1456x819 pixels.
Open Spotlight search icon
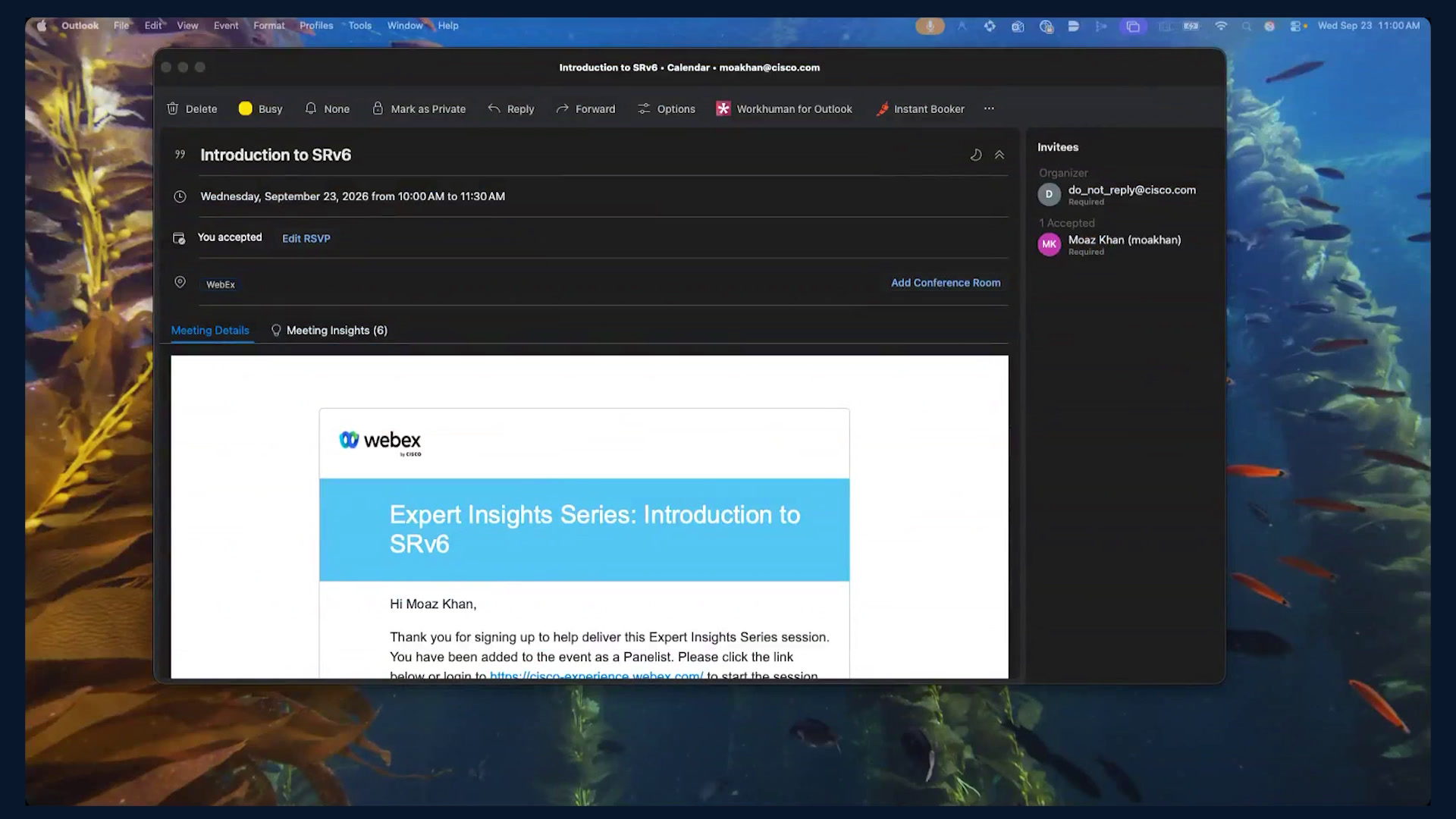tap(1246, 26)
